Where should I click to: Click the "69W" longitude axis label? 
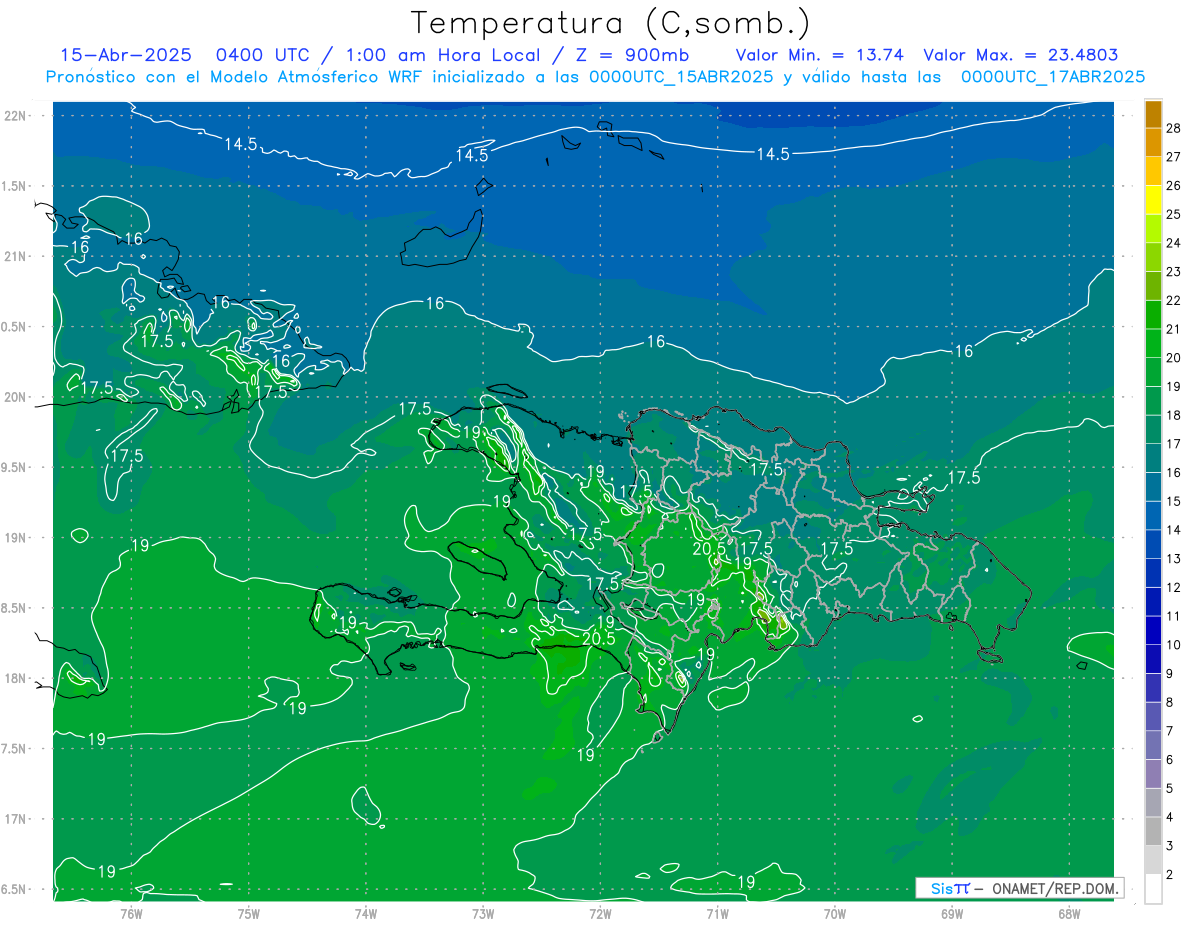pyautogui.click(x=951, y=914)
